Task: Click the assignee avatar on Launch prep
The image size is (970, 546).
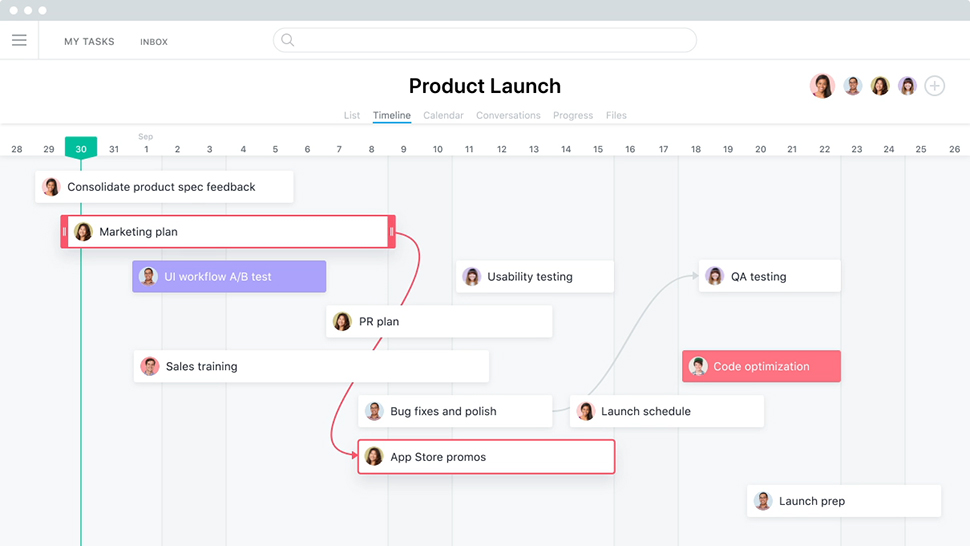Action: coord(763,501)
